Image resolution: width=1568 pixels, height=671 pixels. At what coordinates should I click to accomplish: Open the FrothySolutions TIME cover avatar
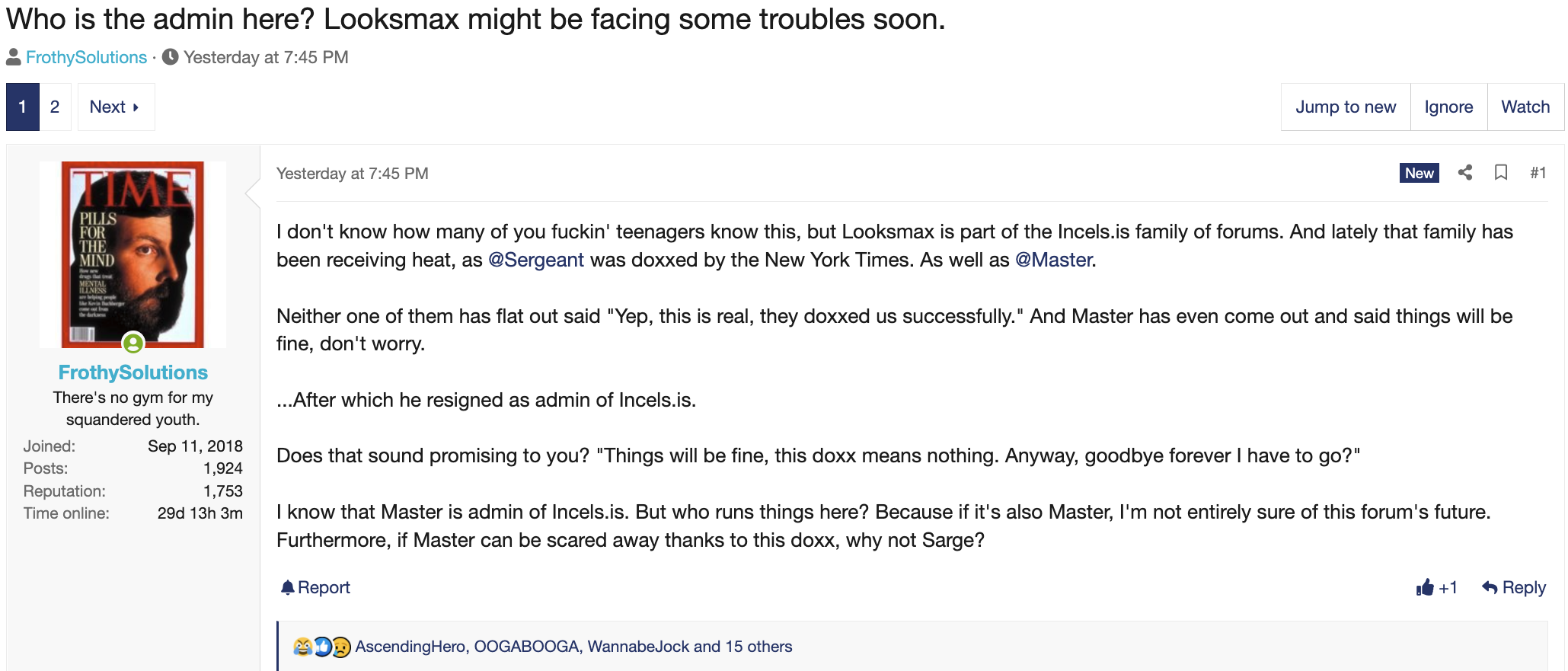(133, 254)
